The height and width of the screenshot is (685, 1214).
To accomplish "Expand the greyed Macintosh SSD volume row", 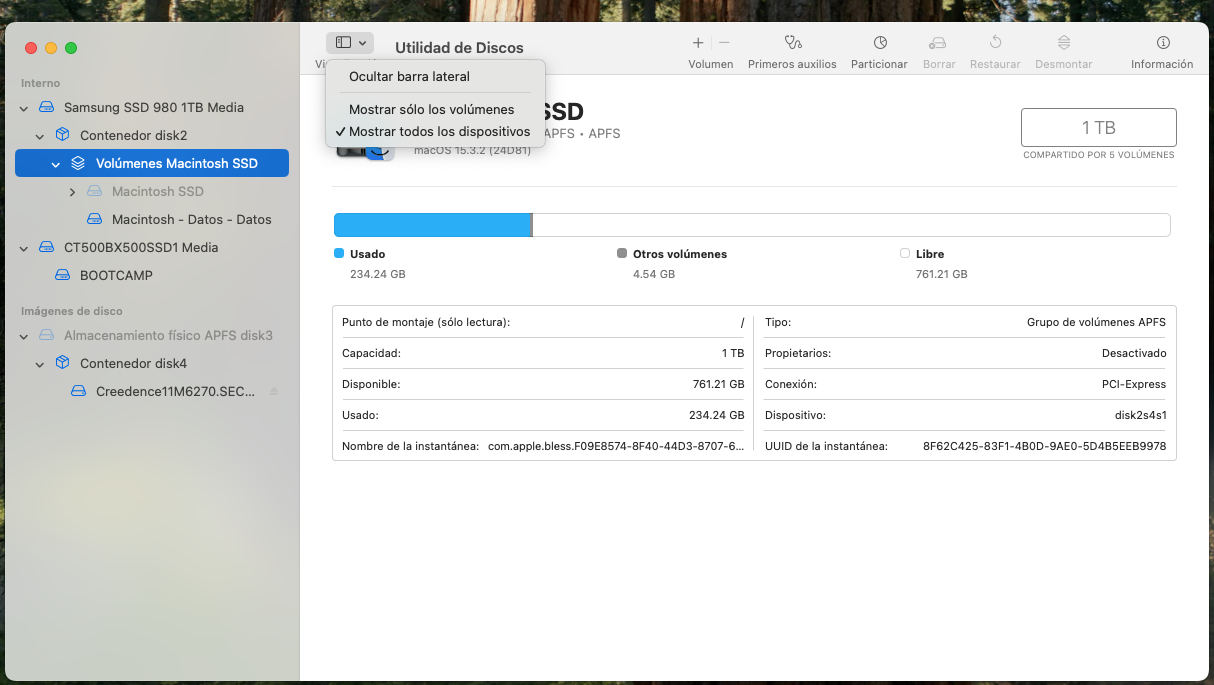I will coord(72,191).
